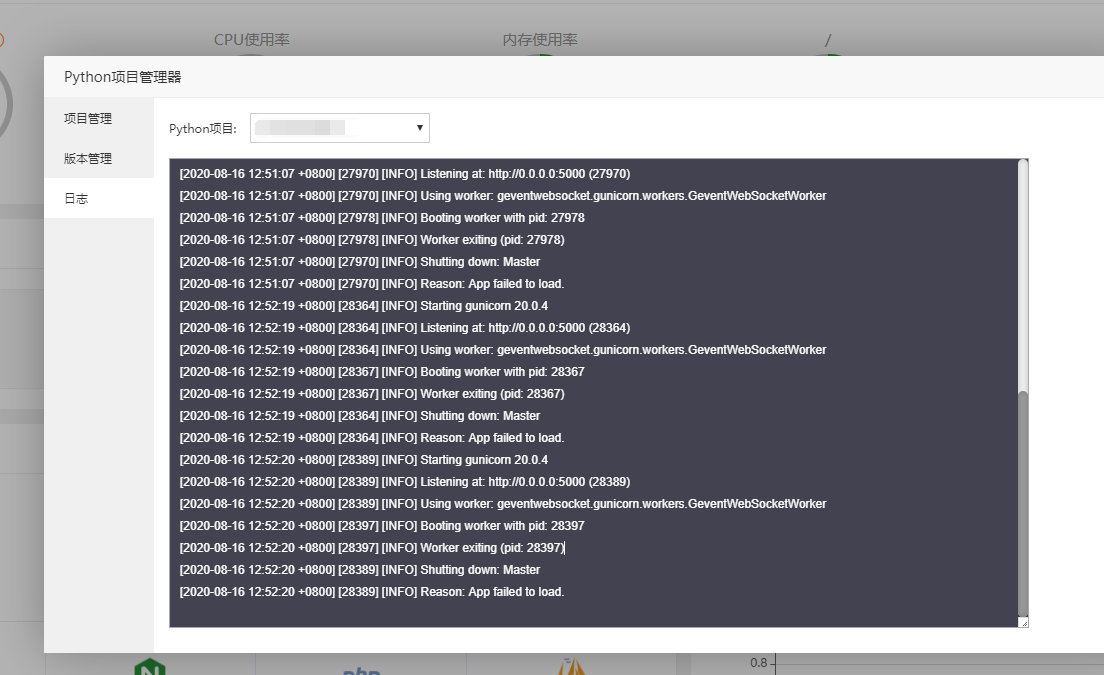The height and width of the screenshot is (675, 1104).
Task: Click log line 'Starting gunicorn 20.0.4' at 12:52:20
Action: click(x=363, y=460)
